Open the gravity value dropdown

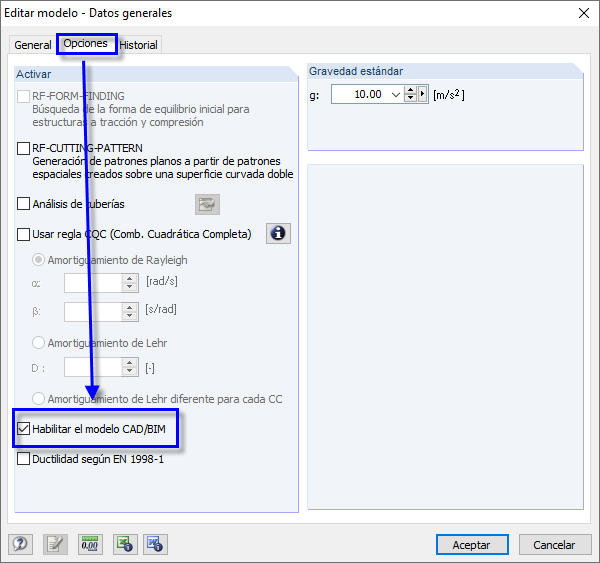pos(396,95)
